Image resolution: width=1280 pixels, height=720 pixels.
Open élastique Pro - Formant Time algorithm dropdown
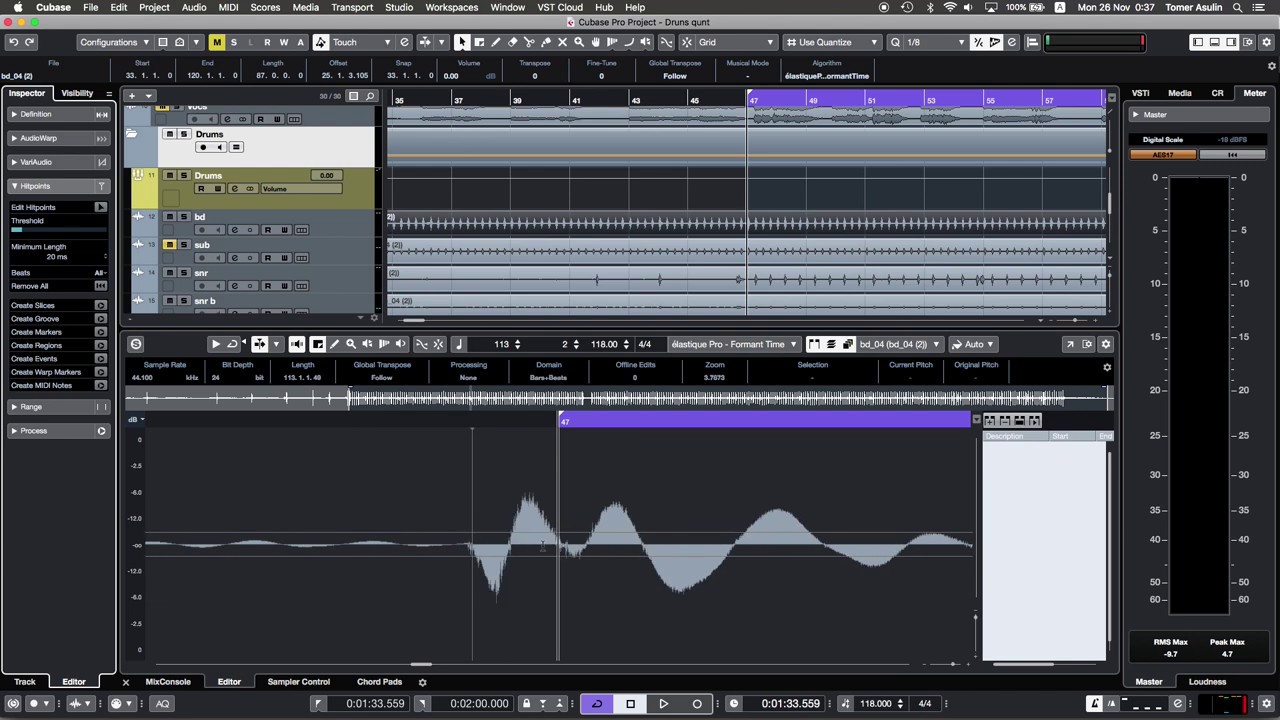733,344
